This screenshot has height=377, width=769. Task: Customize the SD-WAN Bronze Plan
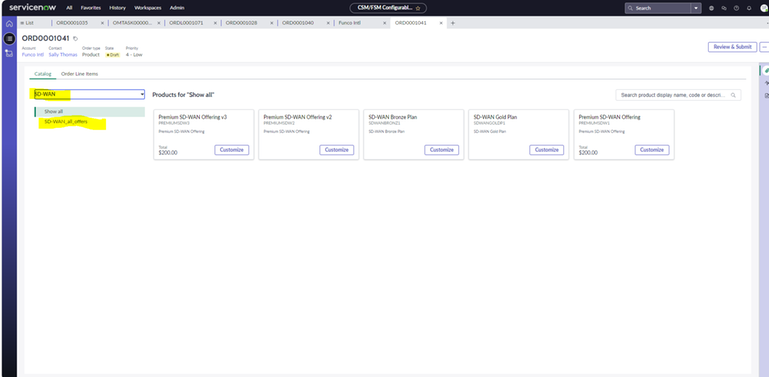[441, 150]
